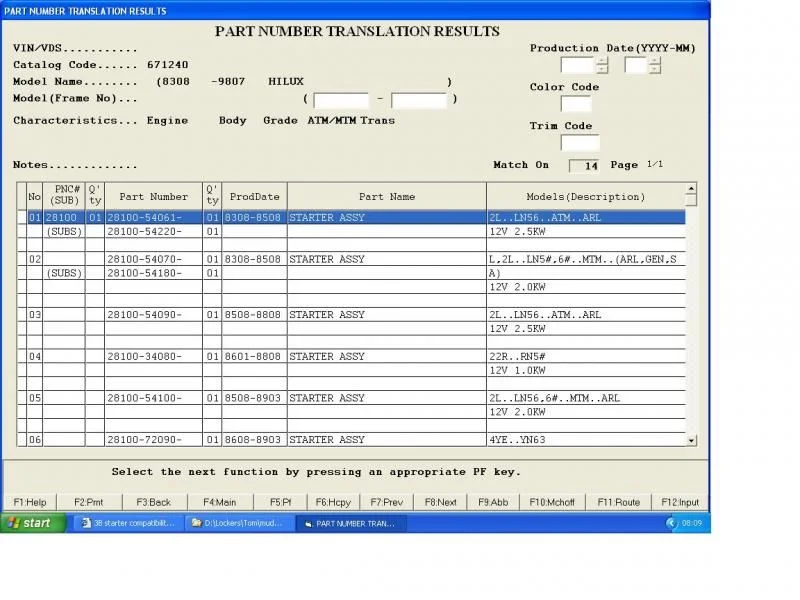Click the Production Date year input field

tap(578, 65)
